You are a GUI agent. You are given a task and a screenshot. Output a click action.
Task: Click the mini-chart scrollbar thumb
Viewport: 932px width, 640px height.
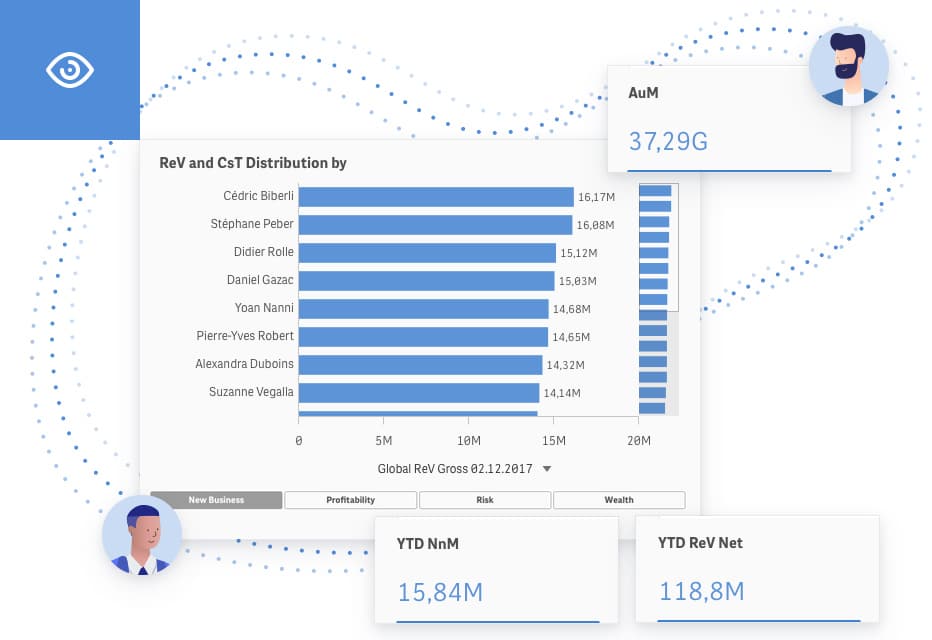click(x=658, y=246)
